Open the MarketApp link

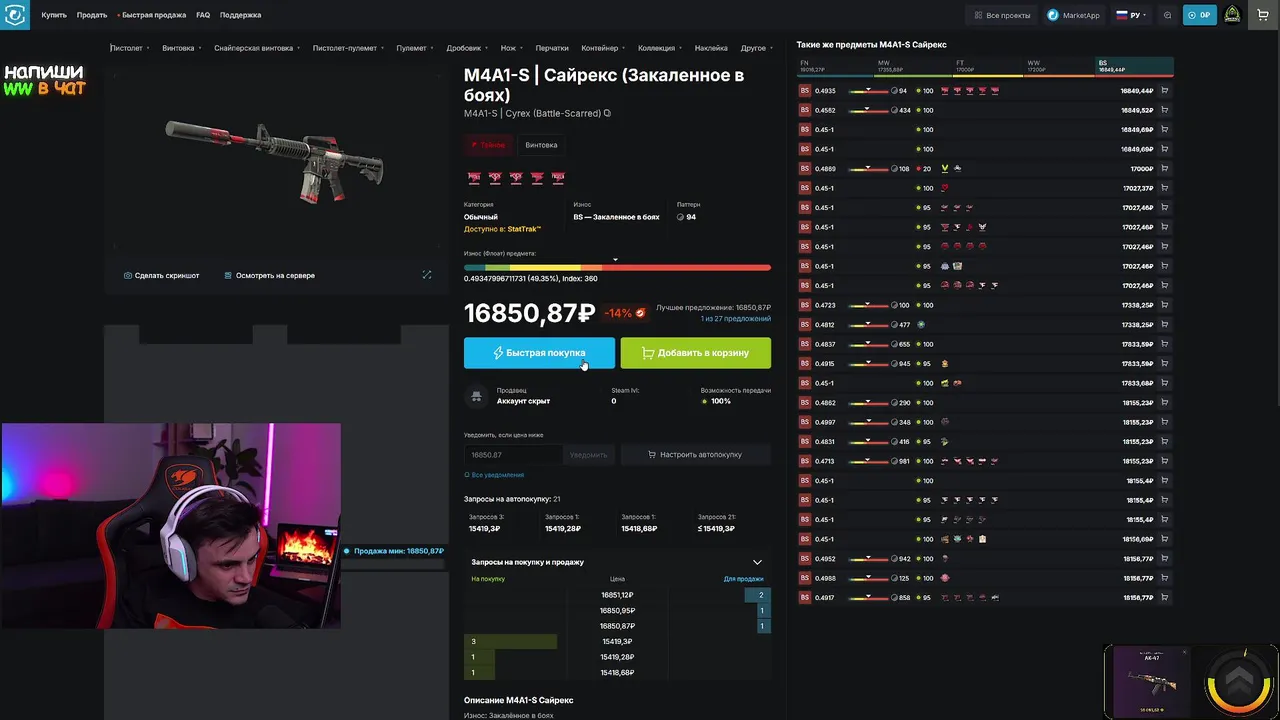[1074, 15]
